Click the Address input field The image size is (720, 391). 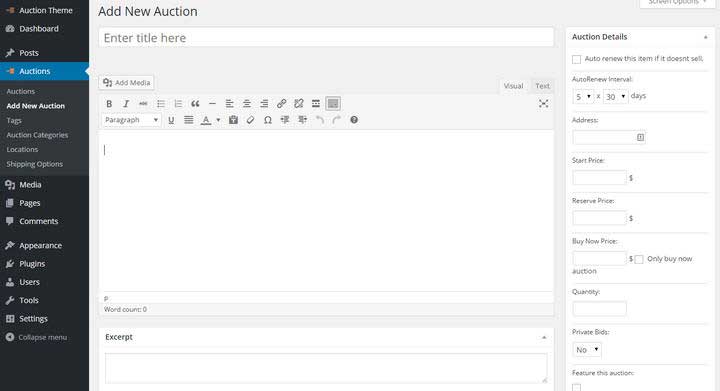(x=609, y=137)
